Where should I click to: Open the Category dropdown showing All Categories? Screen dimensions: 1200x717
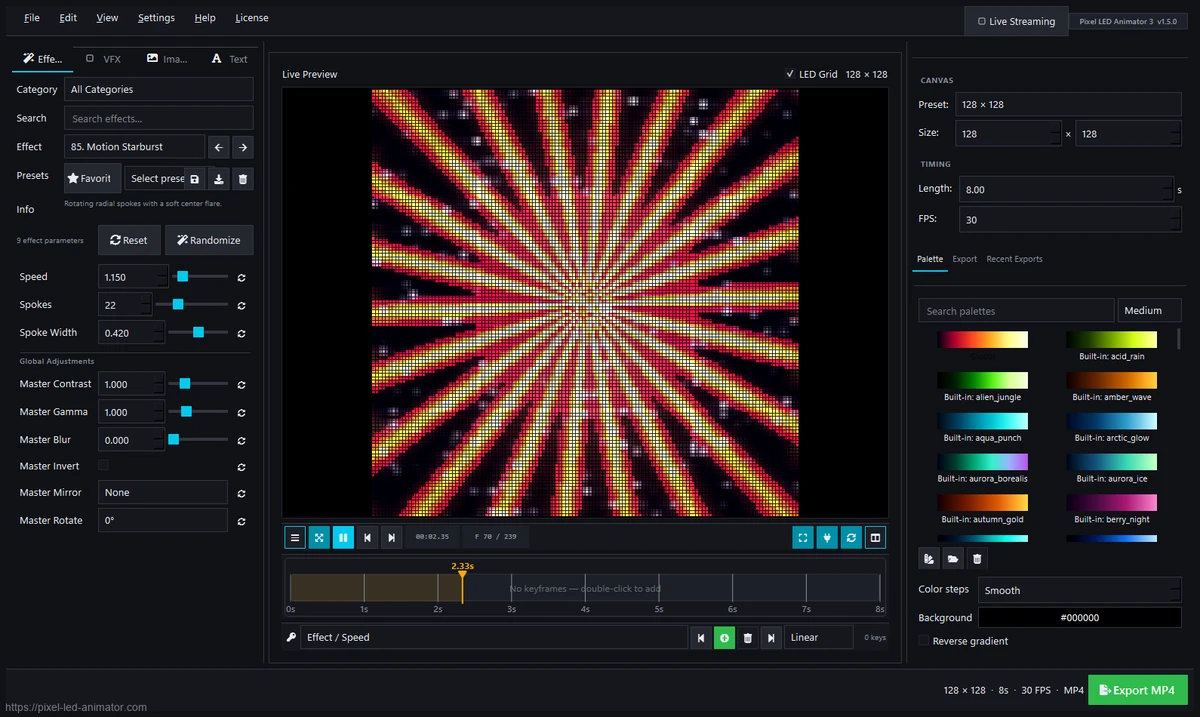coord(159,89)
